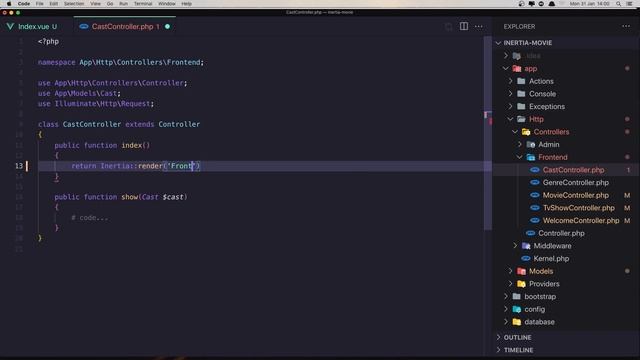Click the PHP file icon beside Kernel.php
Image resolution: width=640 pixels, height=360 pixels.
(x=526, y=258)
